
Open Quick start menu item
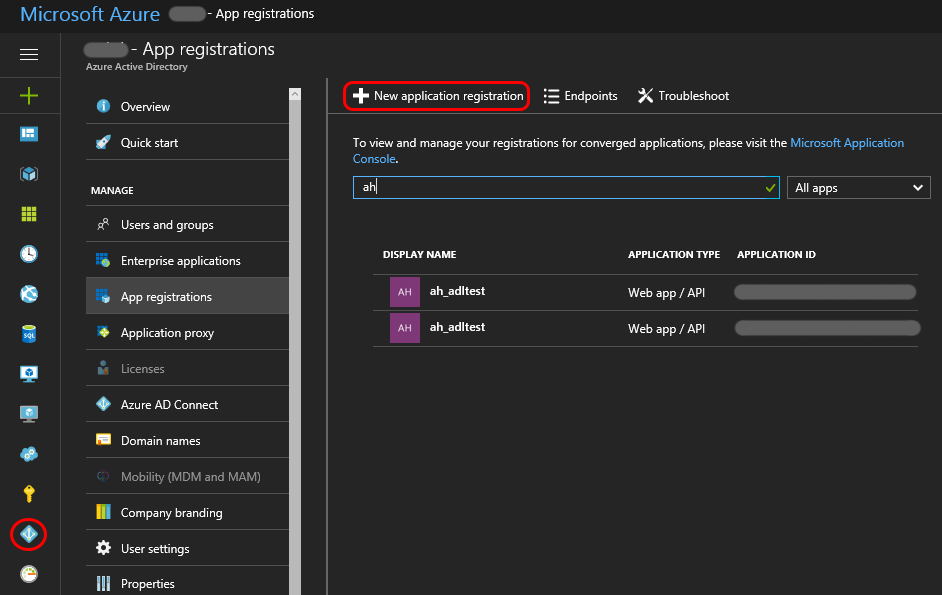[187, 142]
